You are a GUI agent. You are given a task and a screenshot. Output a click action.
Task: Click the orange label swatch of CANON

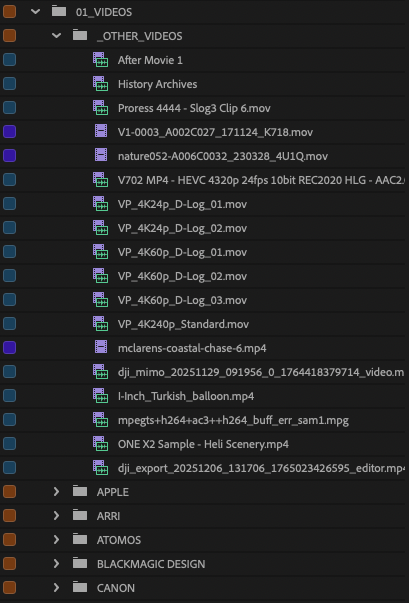[x=9, y=587]
